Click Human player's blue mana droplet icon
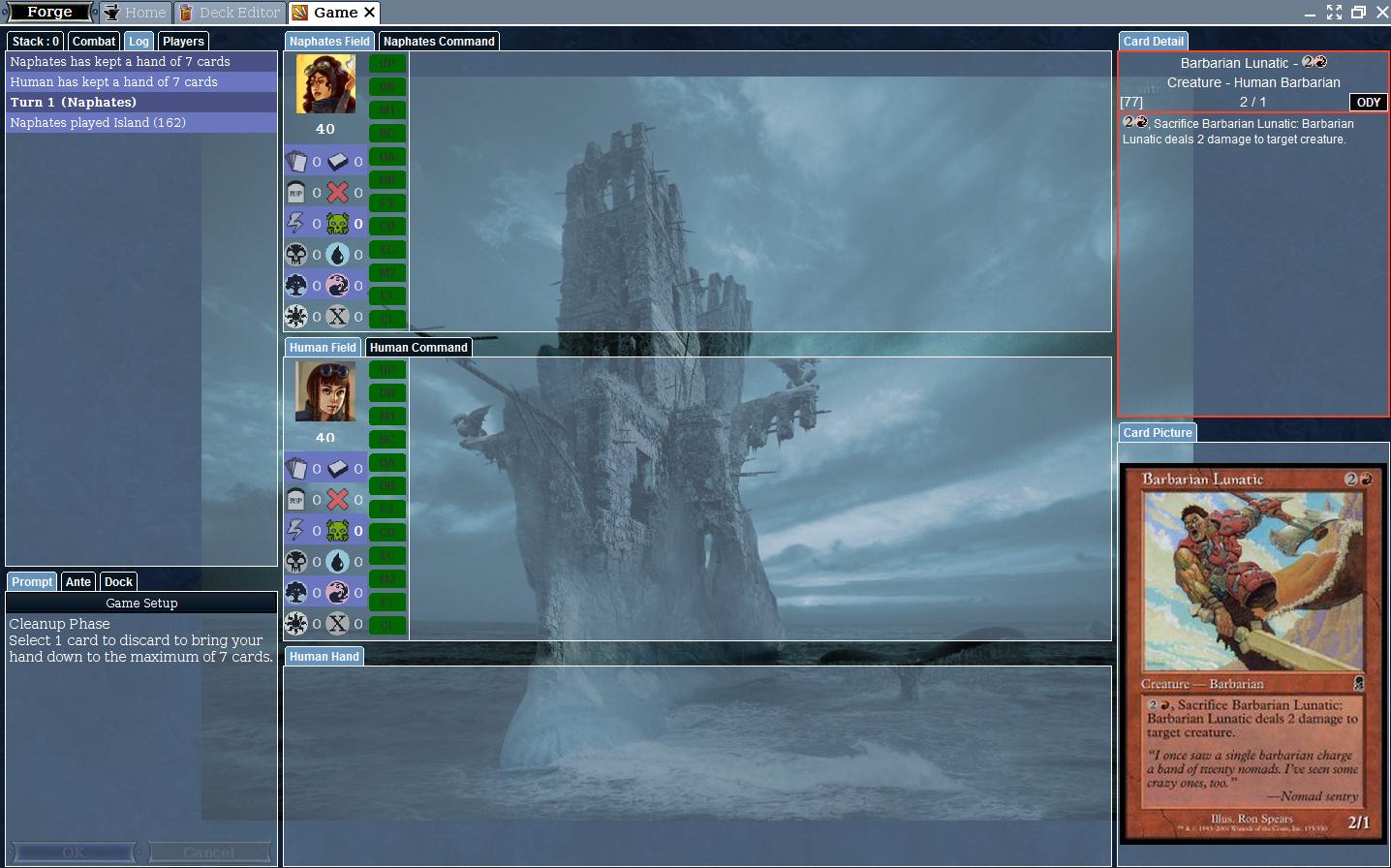Screen dimensions: 1391x868 coord(337,562)
